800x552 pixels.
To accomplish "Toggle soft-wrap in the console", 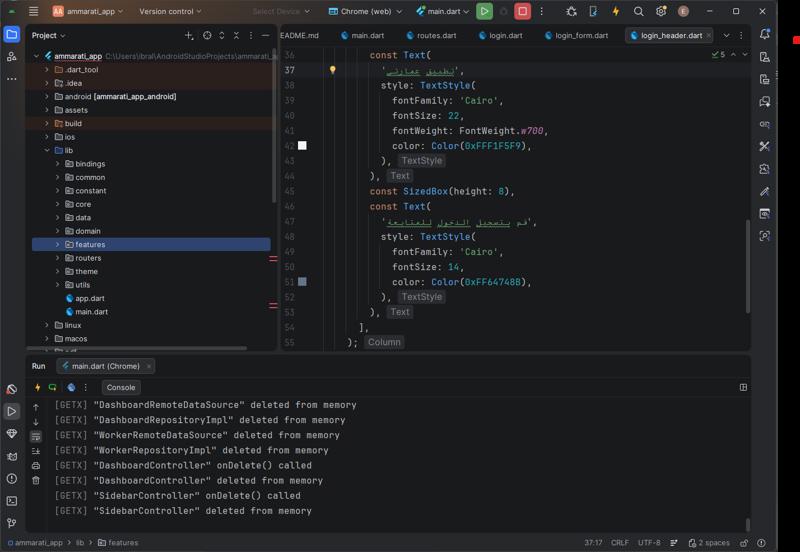I will click(x=36, y=437).
